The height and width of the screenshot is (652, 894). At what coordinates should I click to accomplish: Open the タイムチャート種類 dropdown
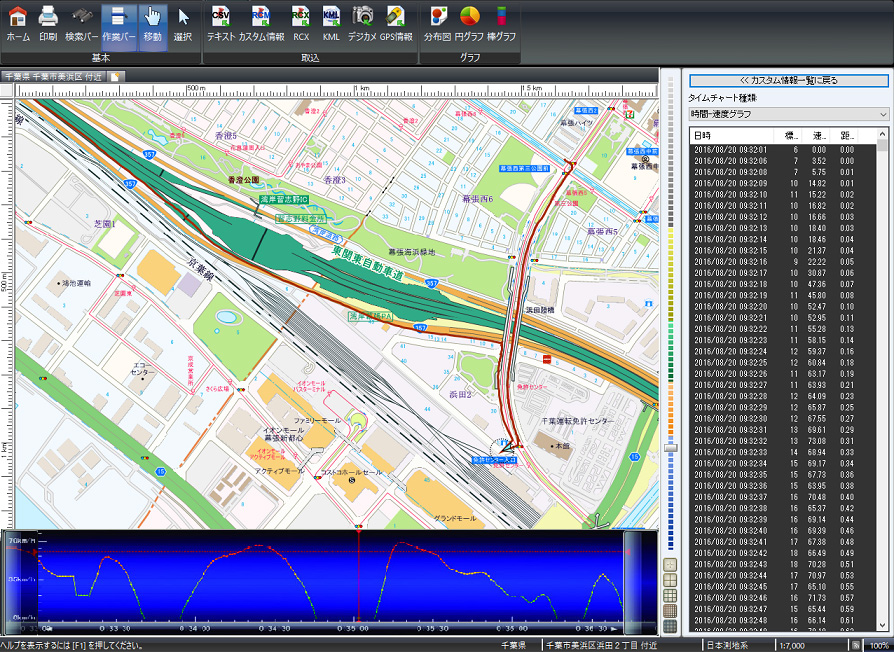tap(788, 114)
